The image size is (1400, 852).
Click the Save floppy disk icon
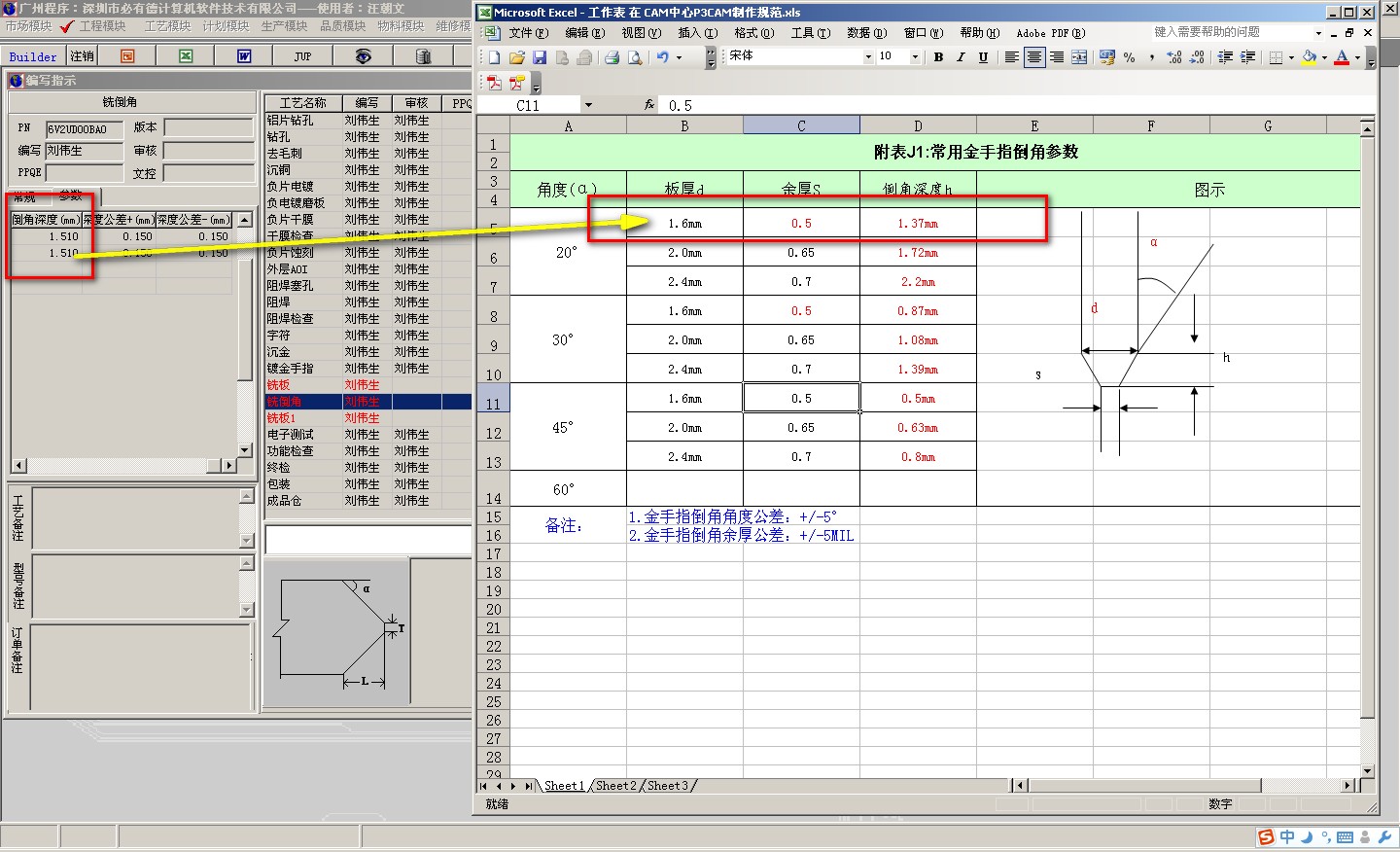[x=540, y=57]
